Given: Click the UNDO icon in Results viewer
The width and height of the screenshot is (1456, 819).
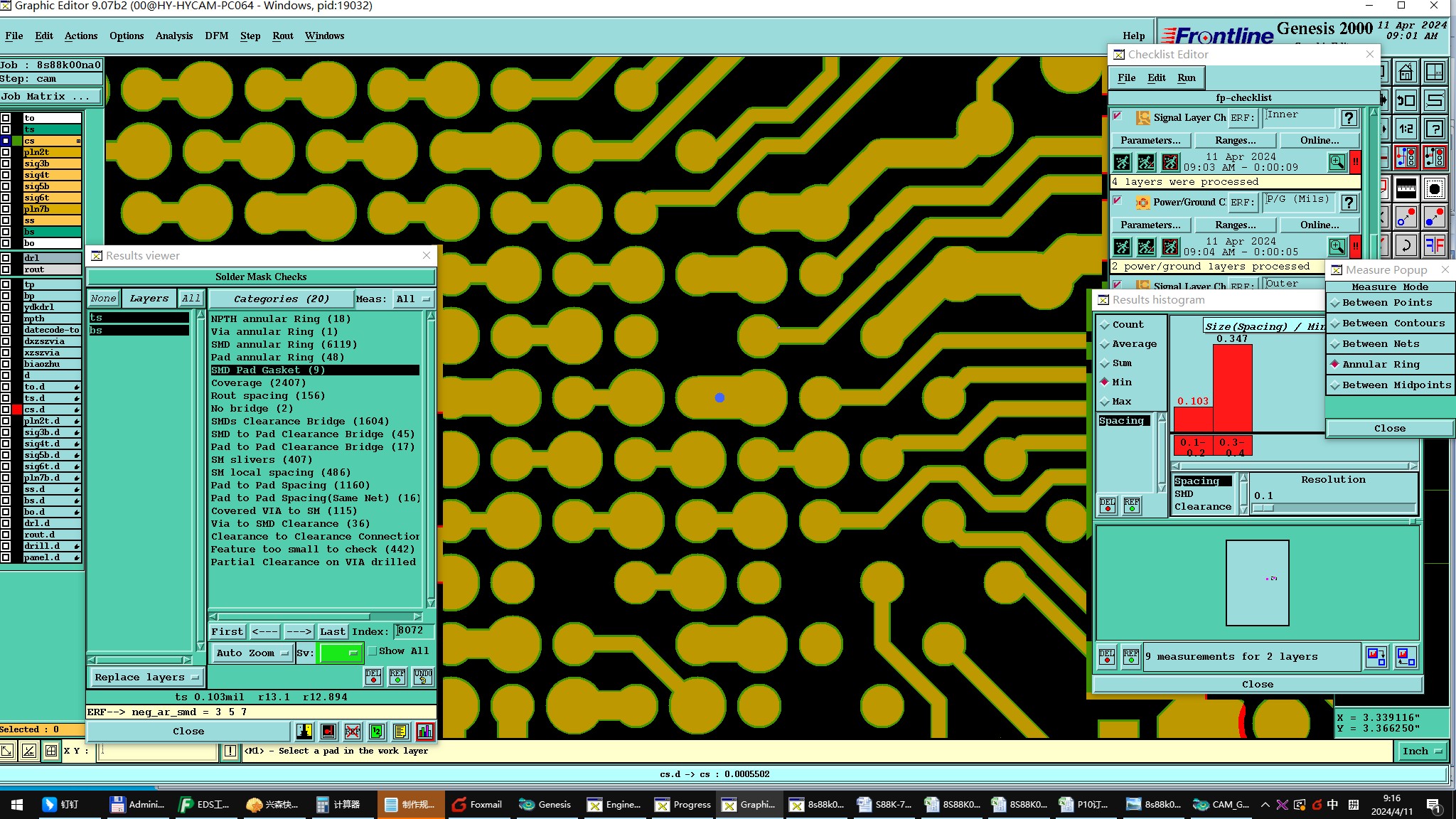Looking at the screenshot, I should point(422,676).
